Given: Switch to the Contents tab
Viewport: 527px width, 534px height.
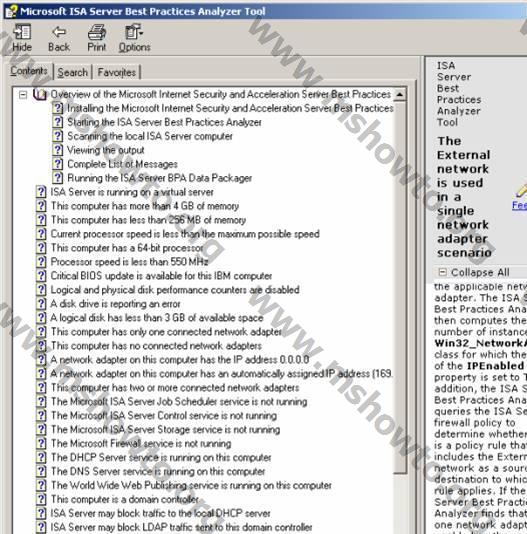Looking at the screenshot, I should coord(29,71).
